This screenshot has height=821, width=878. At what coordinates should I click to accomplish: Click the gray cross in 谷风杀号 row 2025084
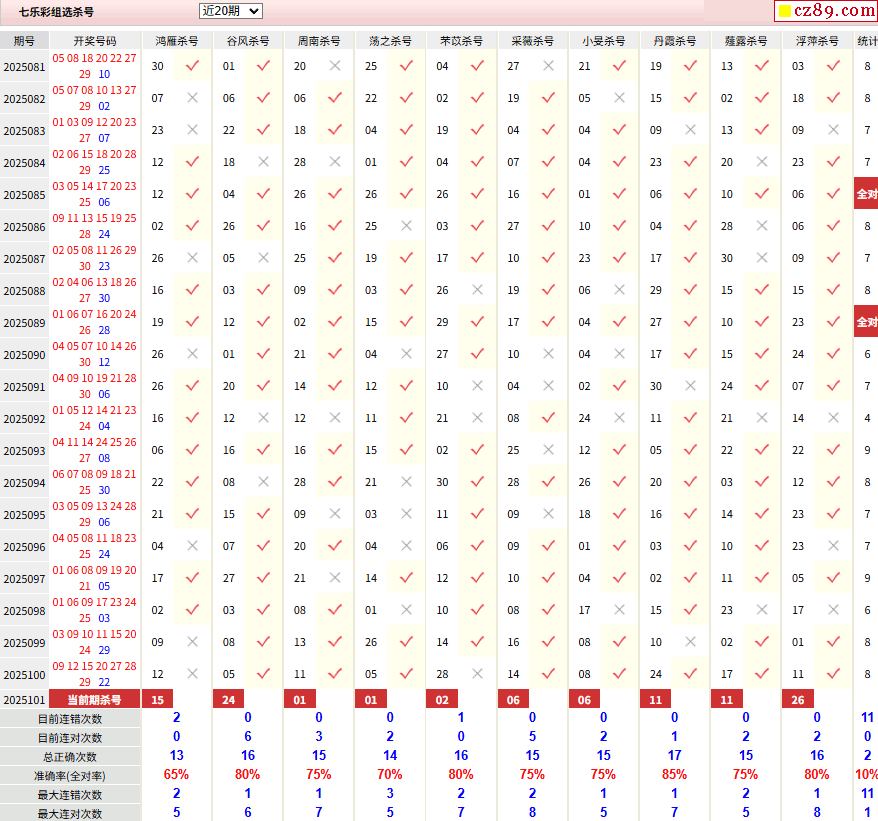click(x=264, y=161)
